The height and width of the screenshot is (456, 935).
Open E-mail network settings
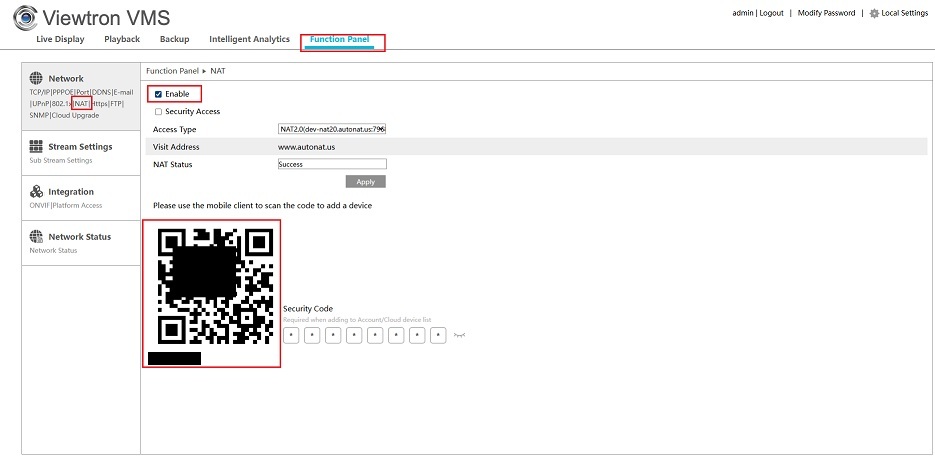point(123,92)
